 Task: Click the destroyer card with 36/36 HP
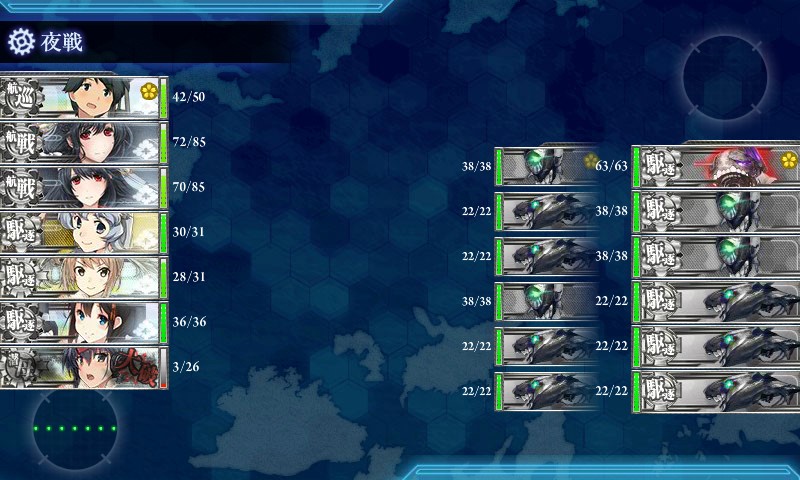84,322
